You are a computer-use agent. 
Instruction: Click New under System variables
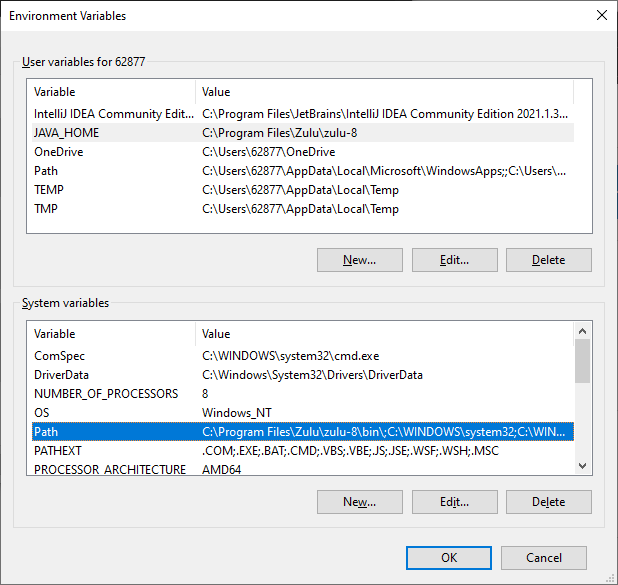click(359, 502)
